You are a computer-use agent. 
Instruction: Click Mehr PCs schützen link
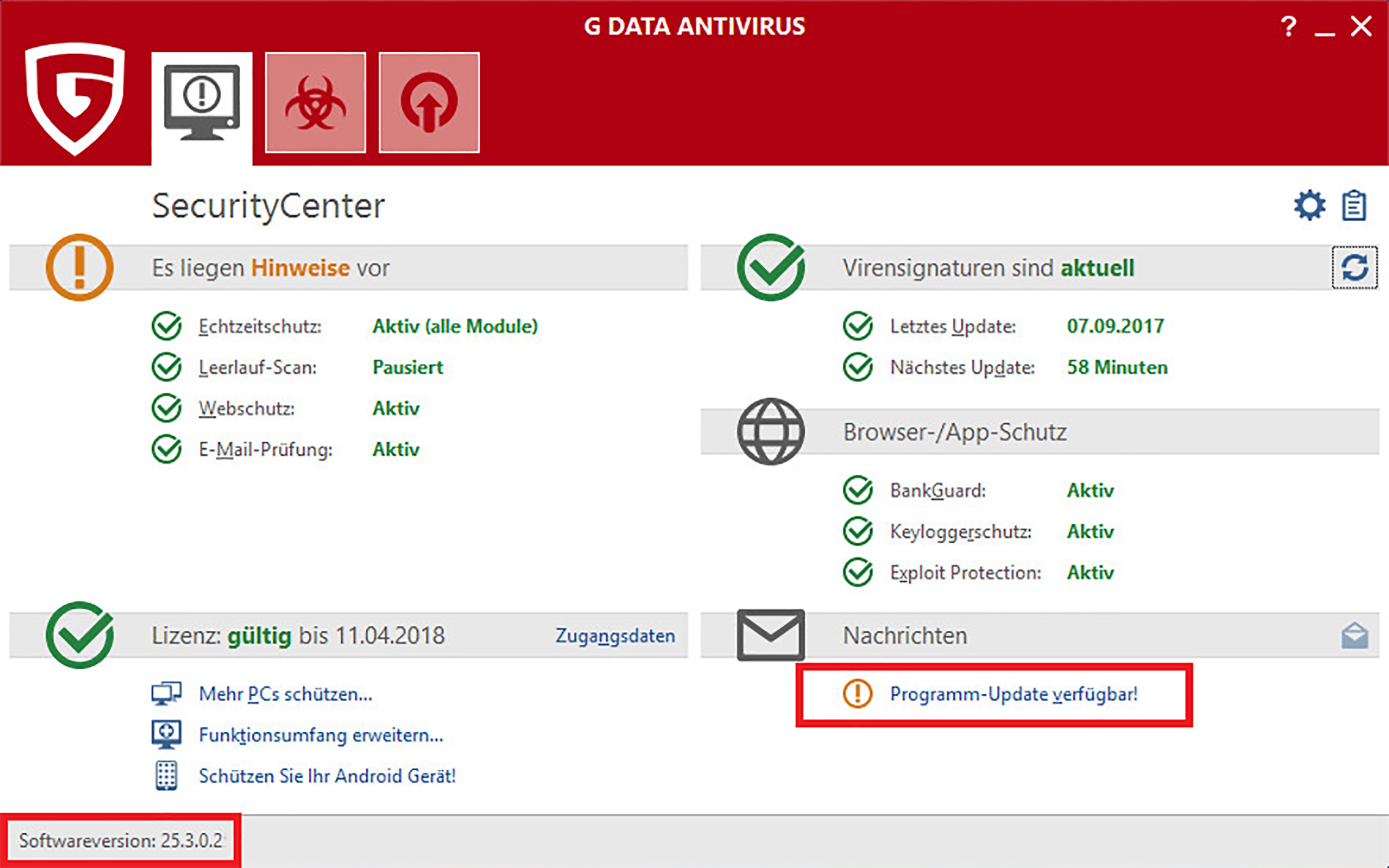click(285, 694)
